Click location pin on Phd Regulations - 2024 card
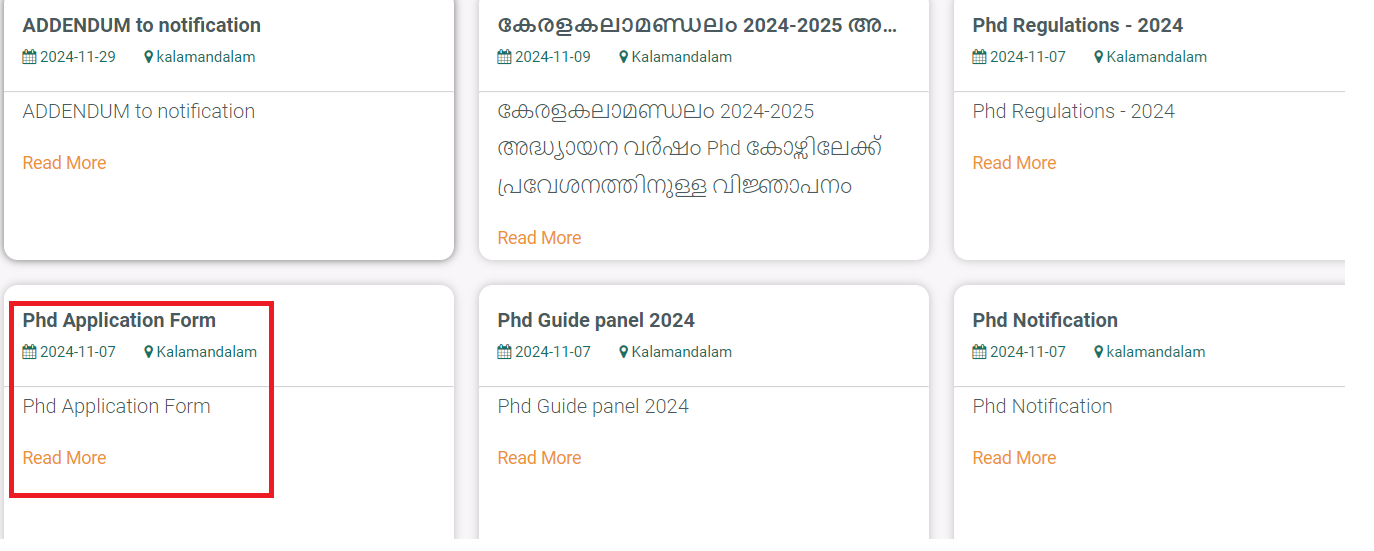The height and width of the screenshot is (551, 1374). [1099, 57]
